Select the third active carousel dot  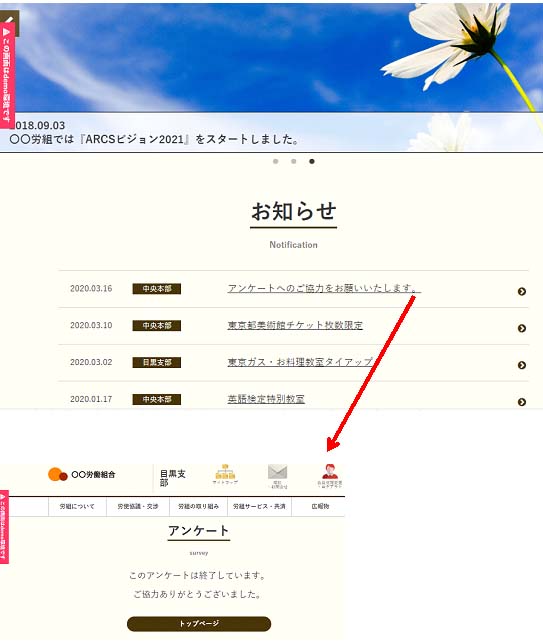312,161
